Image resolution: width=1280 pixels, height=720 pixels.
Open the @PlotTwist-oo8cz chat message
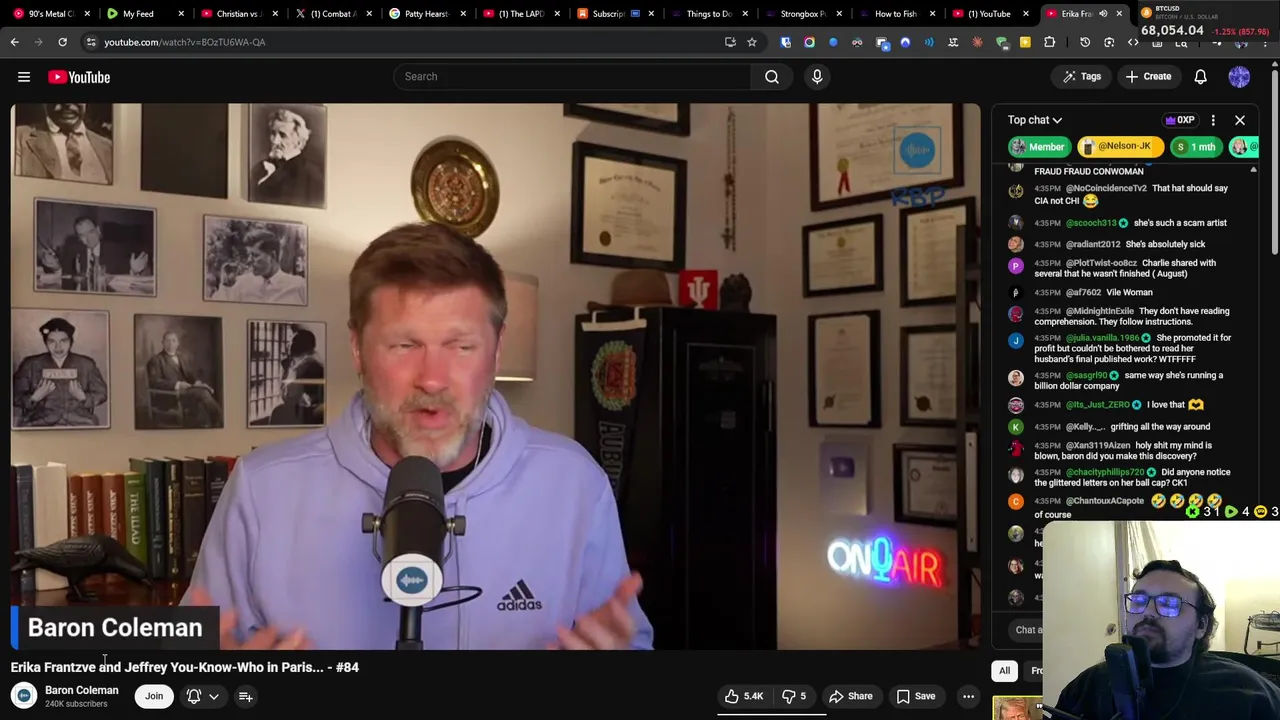tap(1130, 268)
